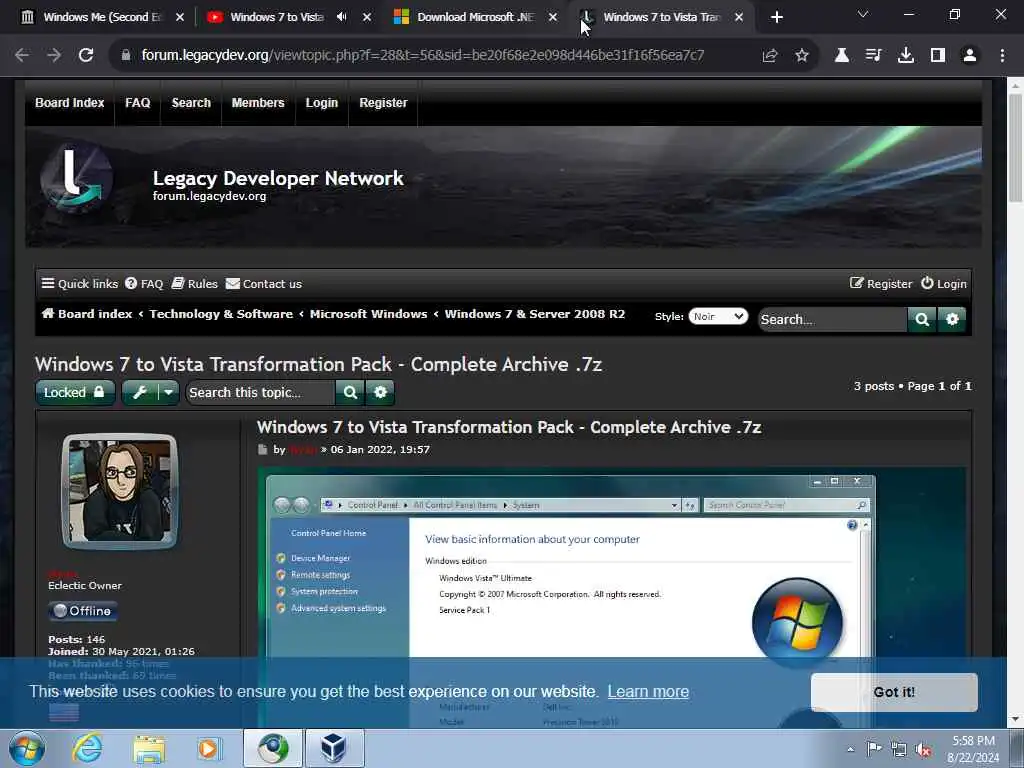The height and width of the screenshot is (768, 1024).
Task: Open the browser profile icon
Action: point(970,56)
